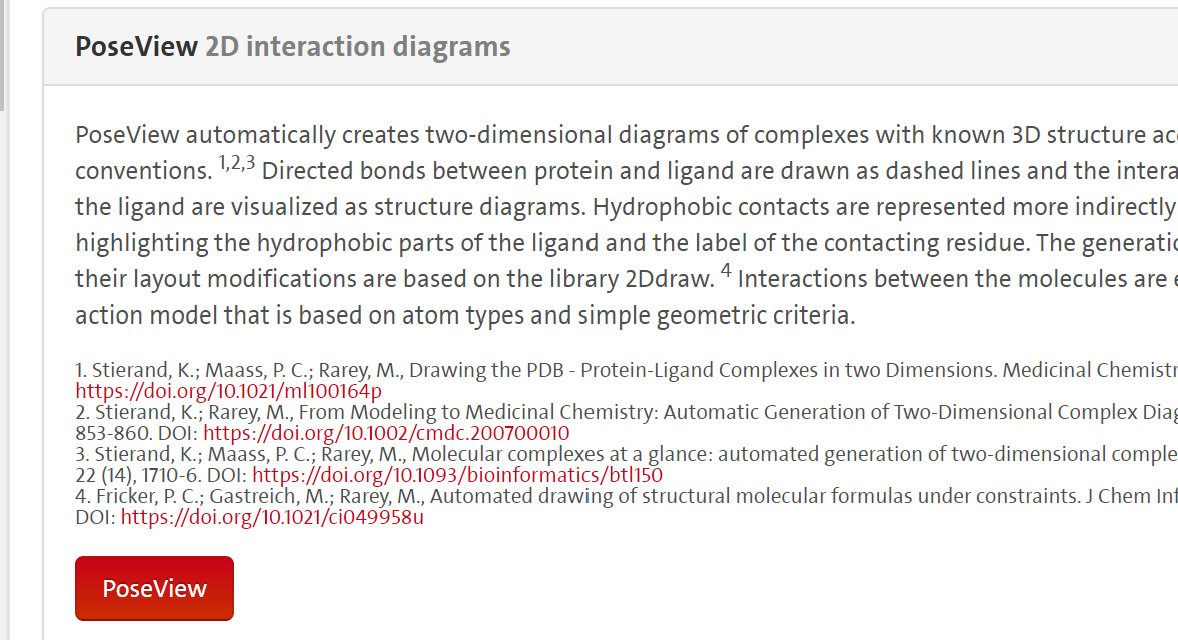This screenshot has width=1178, height=640.
Task: Click the word '2Ddraw' in the description
Action: (x=669, y=279)
